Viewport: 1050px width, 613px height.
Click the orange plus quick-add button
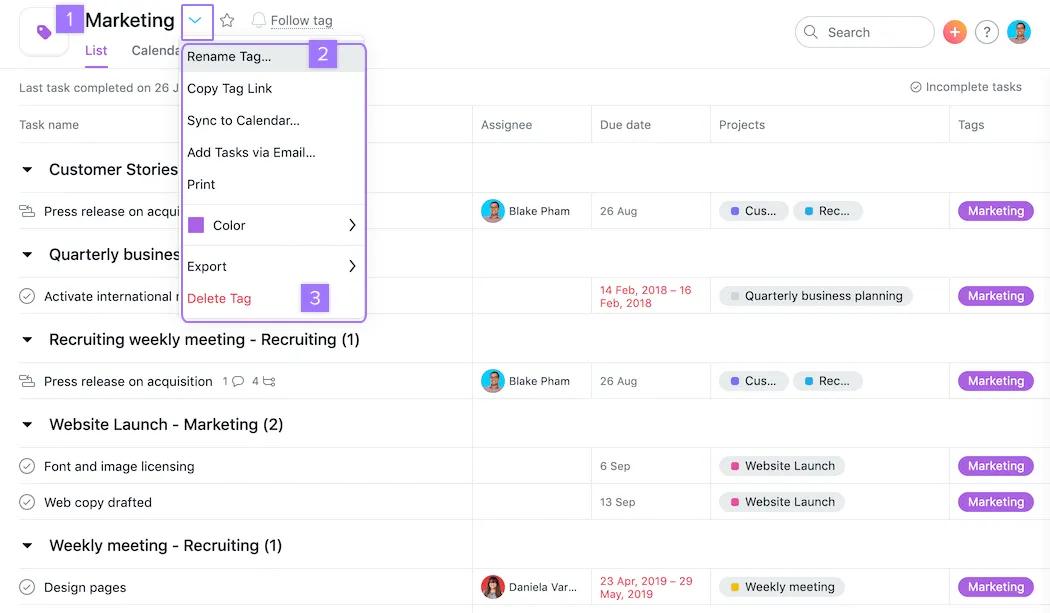pos(954,32)
